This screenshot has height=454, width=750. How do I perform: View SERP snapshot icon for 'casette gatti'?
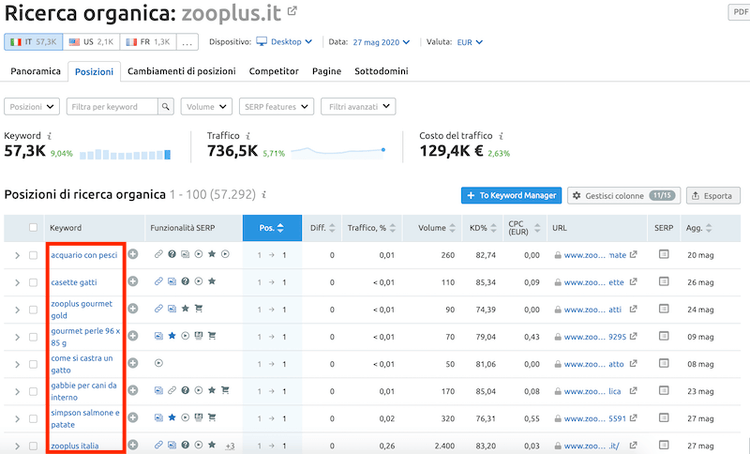pyautogui.click(x=663, y=282)
